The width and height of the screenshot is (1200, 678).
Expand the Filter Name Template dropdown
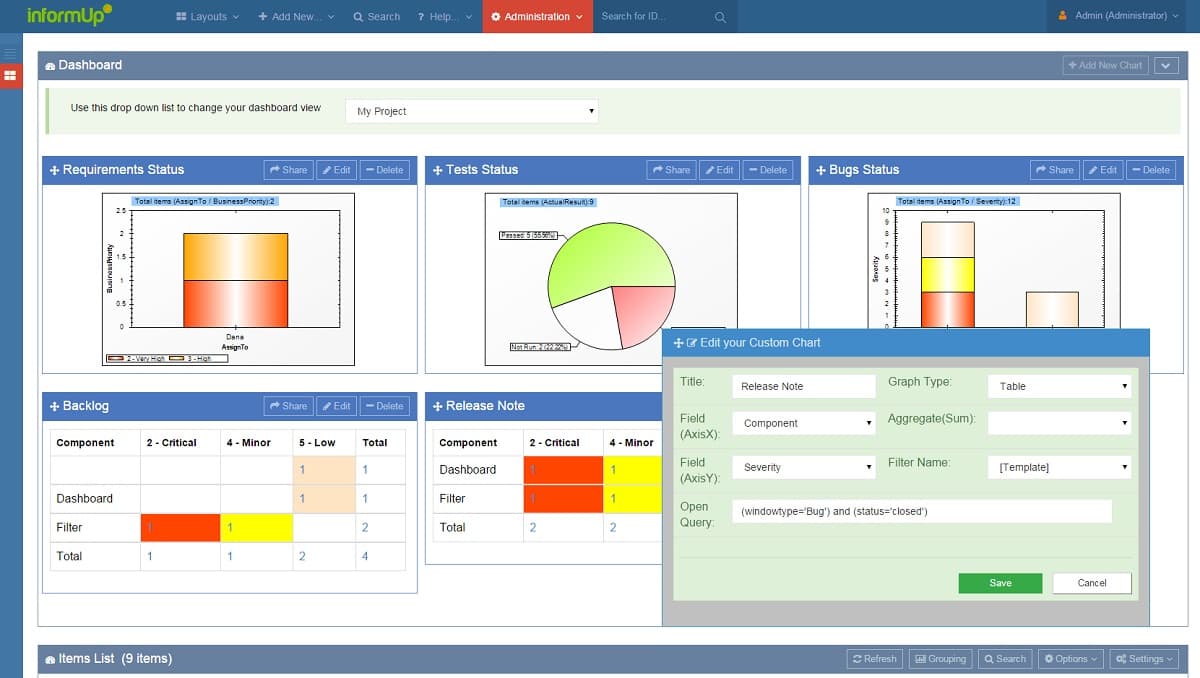pyautogui.click(x=1059, y=467)
